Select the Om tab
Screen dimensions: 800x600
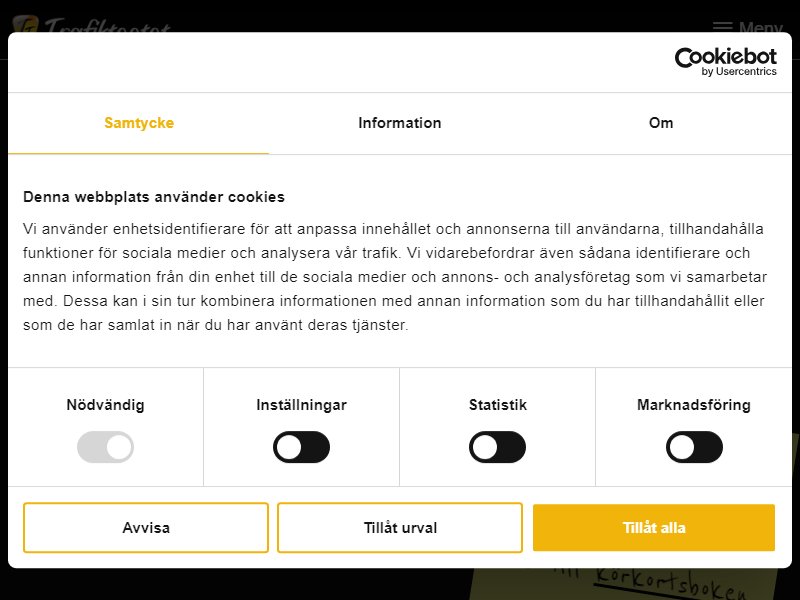tap(661, 123)
